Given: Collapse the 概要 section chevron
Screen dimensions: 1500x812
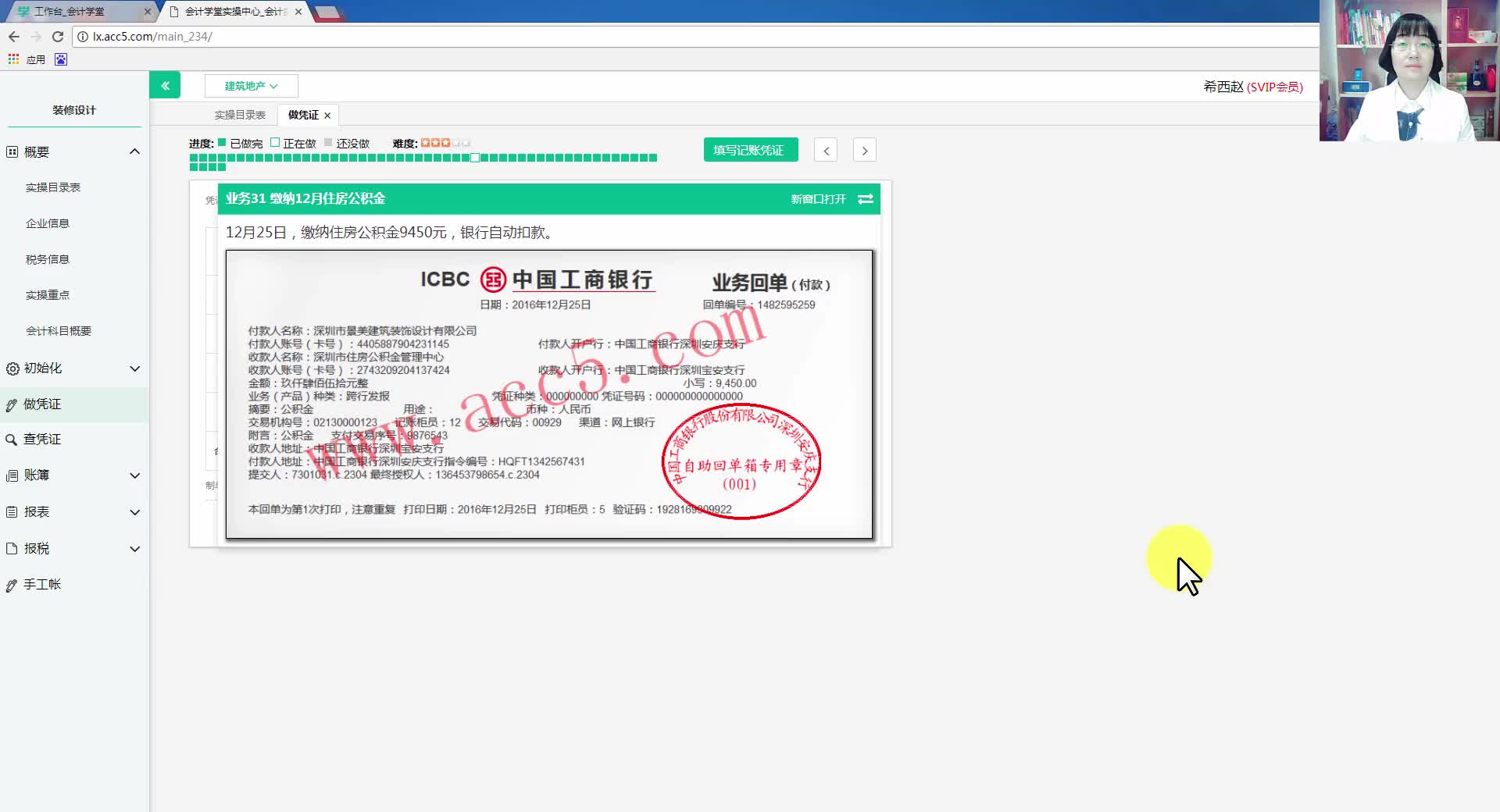Looking at the screenshot, I should click(134, 151).
